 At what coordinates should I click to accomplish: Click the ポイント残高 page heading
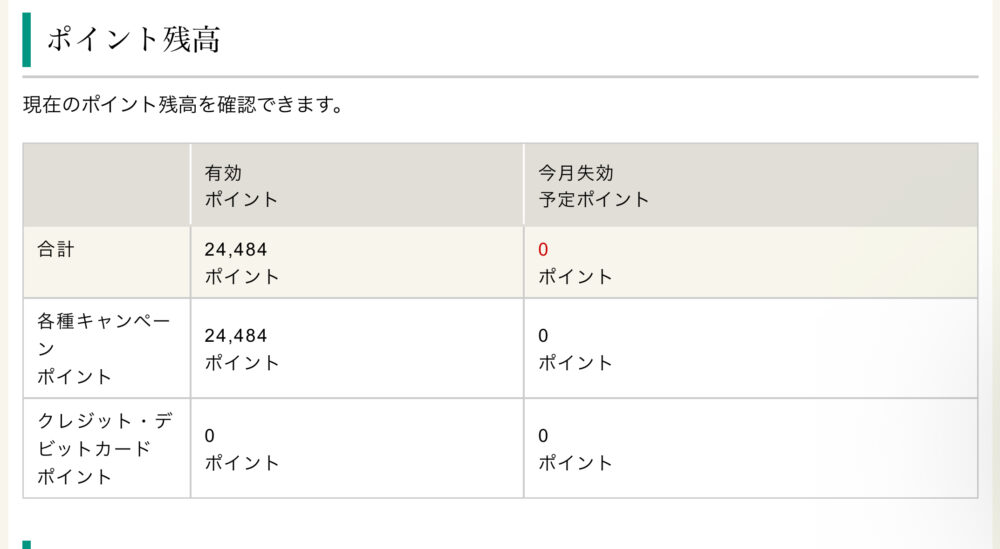(x=134, y=40)
